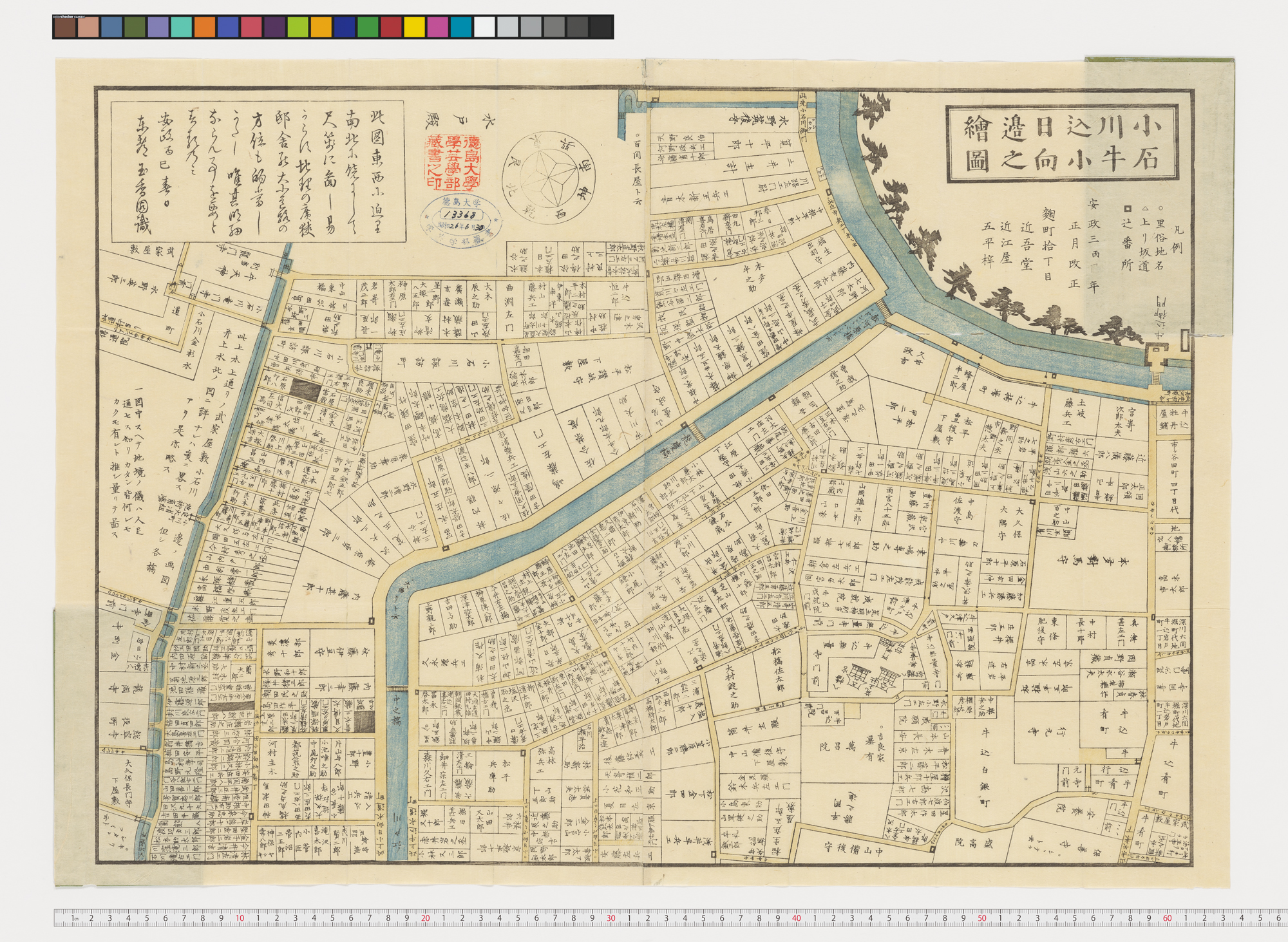
Task: Click the black color checker patch
Action: tap(601, 27)
